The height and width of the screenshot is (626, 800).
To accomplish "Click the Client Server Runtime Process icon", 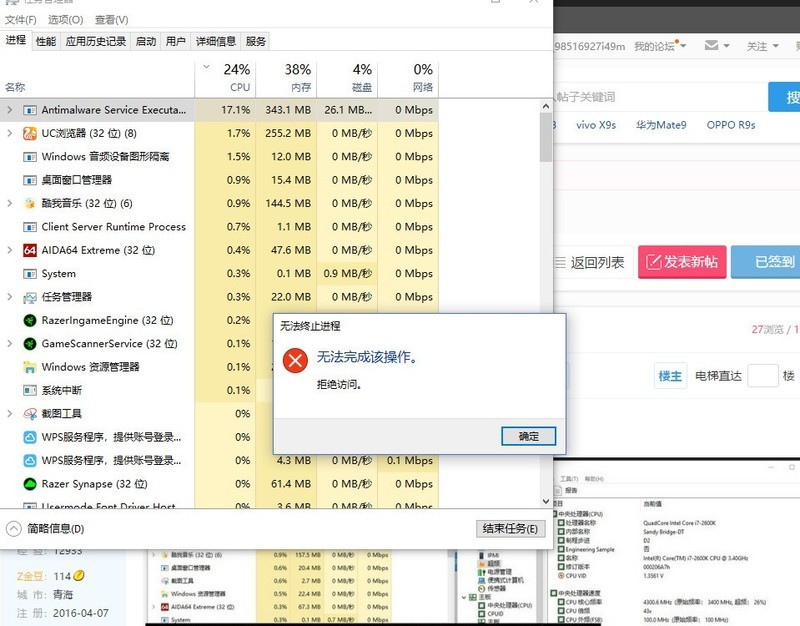I will pyautogui.click(x=30, y=227).
